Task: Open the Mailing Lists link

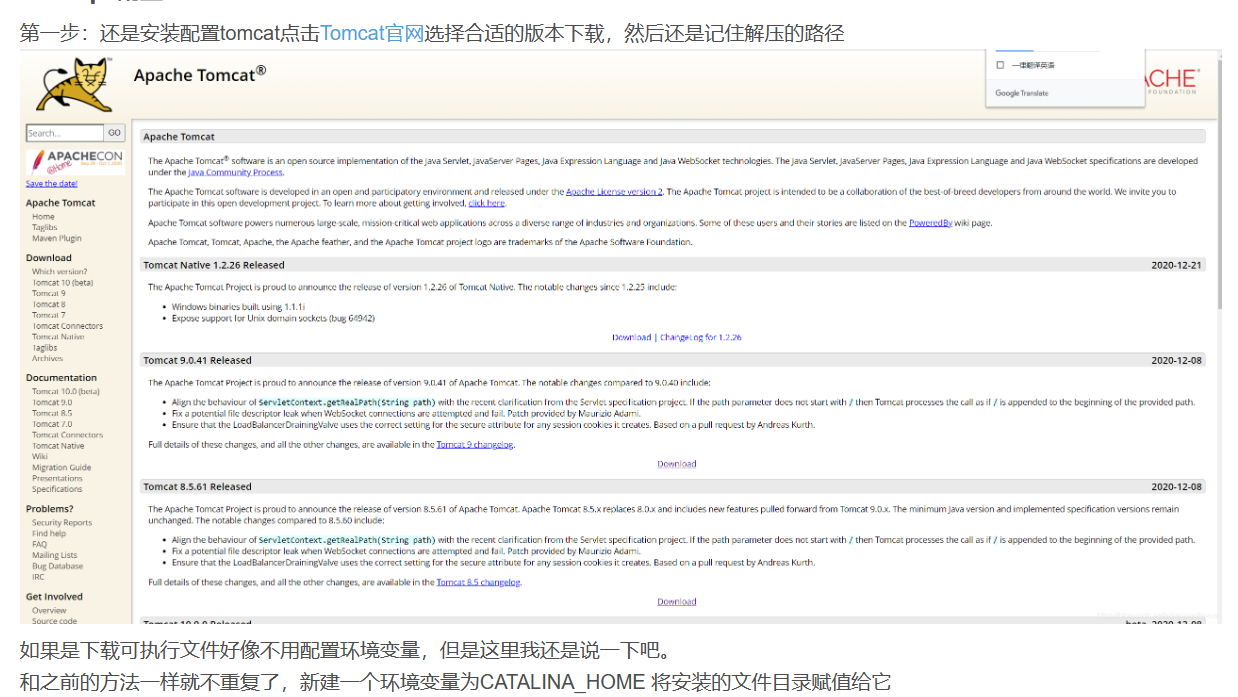Action: tap(54, 555)
